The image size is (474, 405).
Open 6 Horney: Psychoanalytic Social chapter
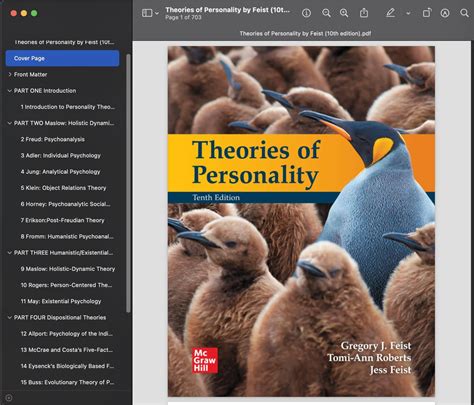pyautogui.click(x=65, y=204)
